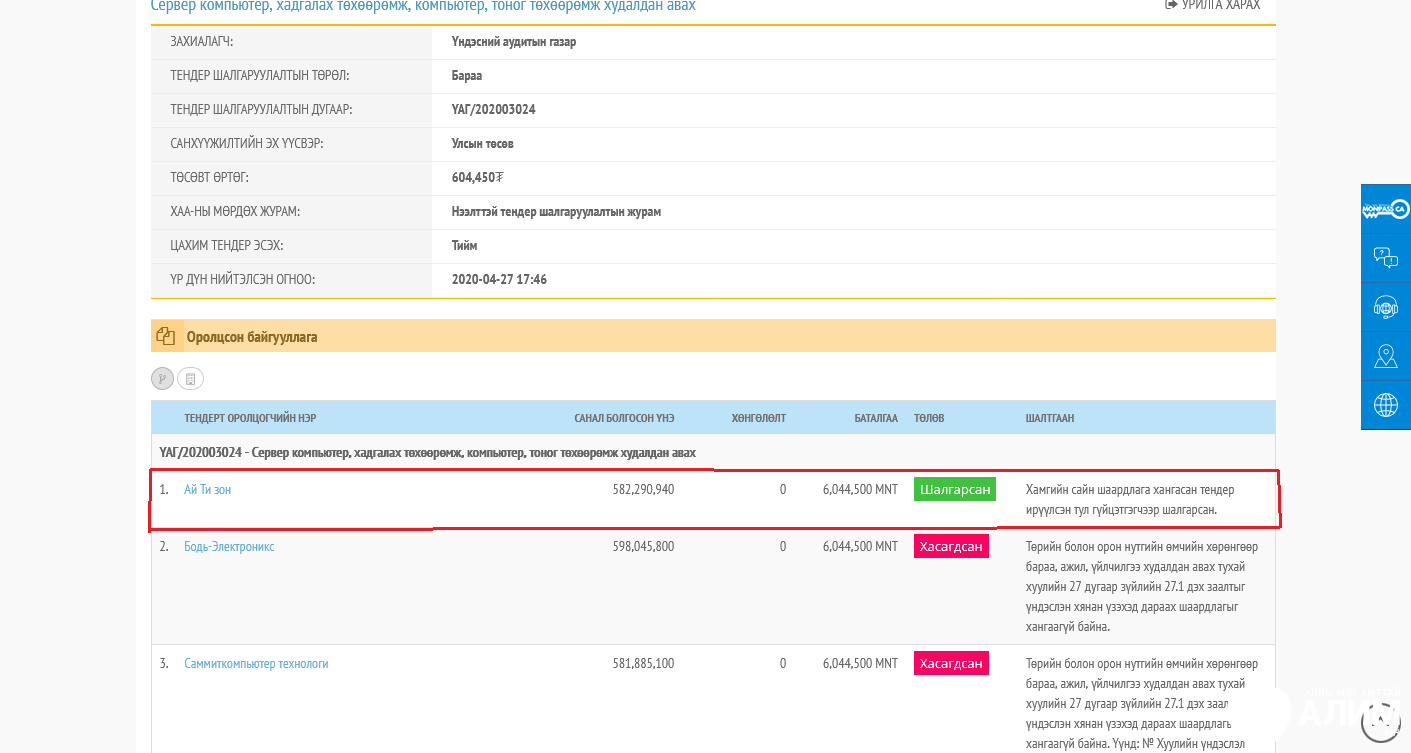
Task: Click ҮР ДҮН НИЙТЭЛСЭН ОГНОО: label
Action: 243,280
